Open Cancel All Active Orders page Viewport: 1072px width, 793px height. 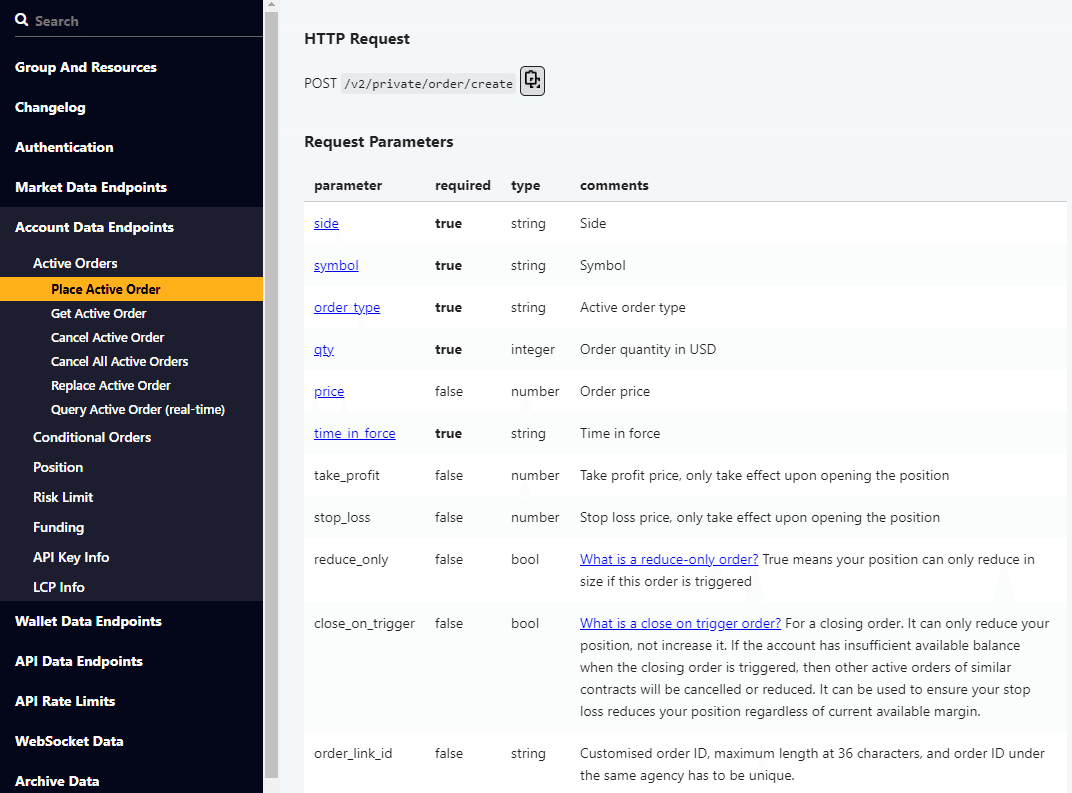click(119, 361)
